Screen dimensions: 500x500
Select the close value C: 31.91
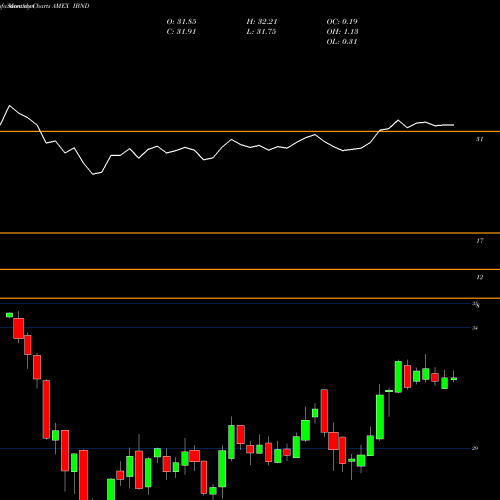181,32
